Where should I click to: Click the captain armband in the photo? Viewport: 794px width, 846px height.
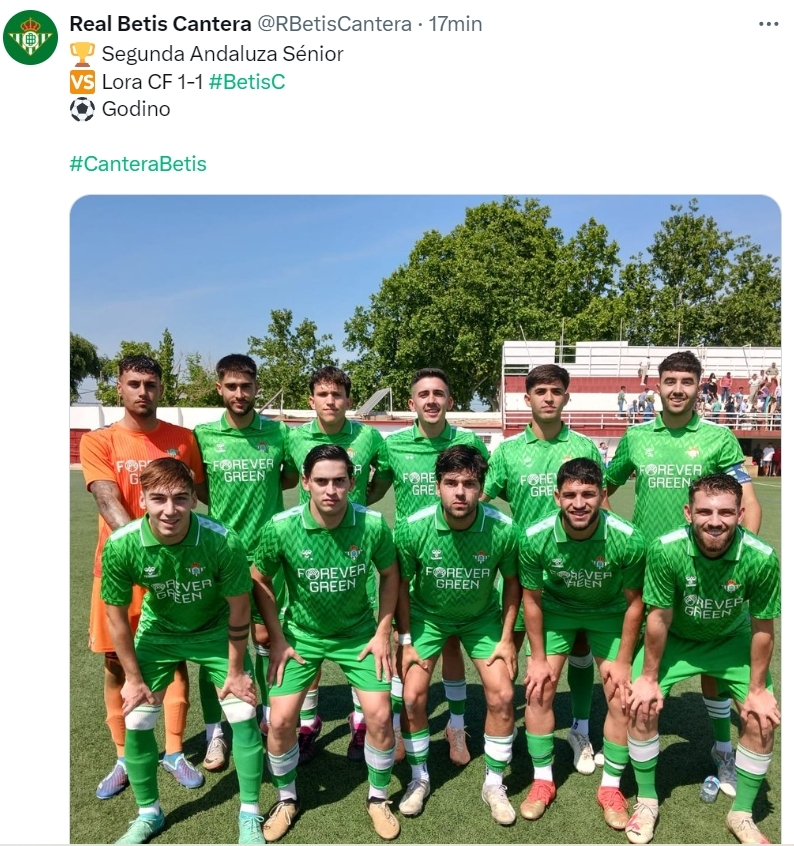pos(739,474)
